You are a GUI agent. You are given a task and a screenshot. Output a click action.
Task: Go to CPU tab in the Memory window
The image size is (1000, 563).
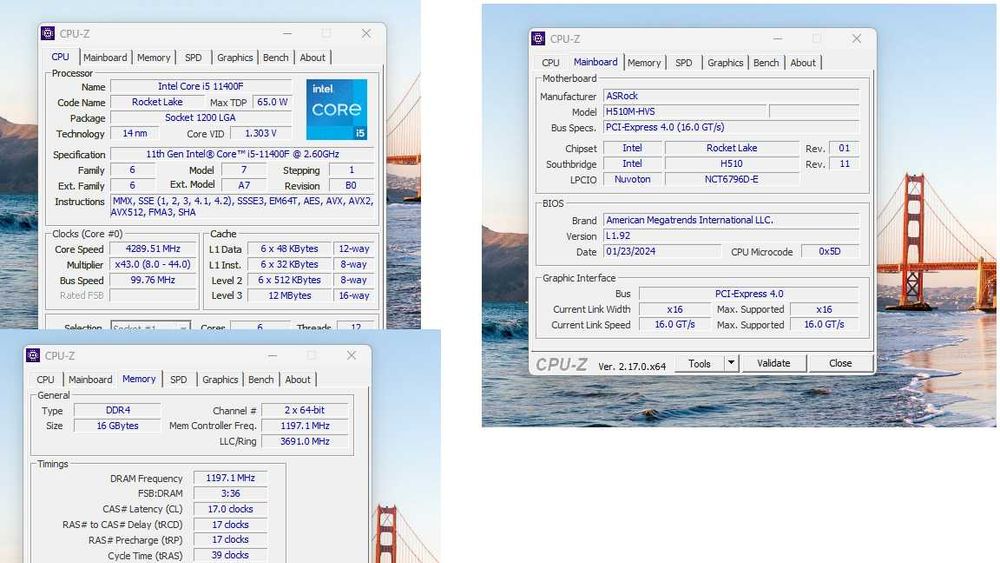45,379
